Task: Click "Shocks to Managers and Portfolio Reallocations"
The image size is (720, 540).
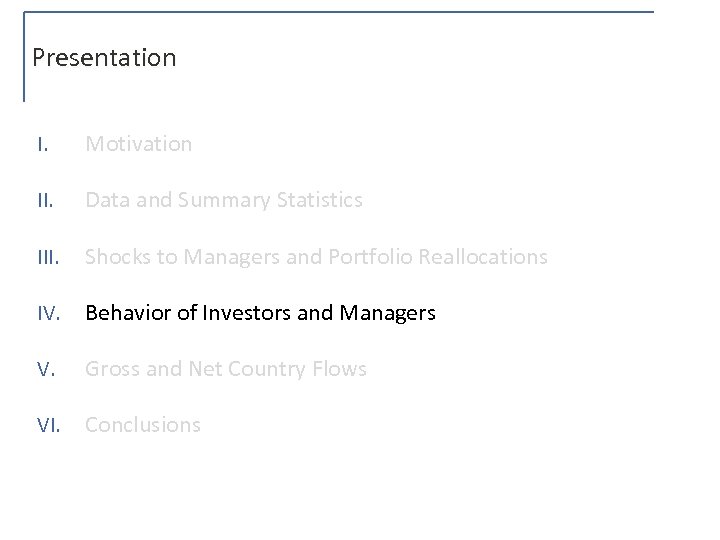Action: (x=316, y=257)
